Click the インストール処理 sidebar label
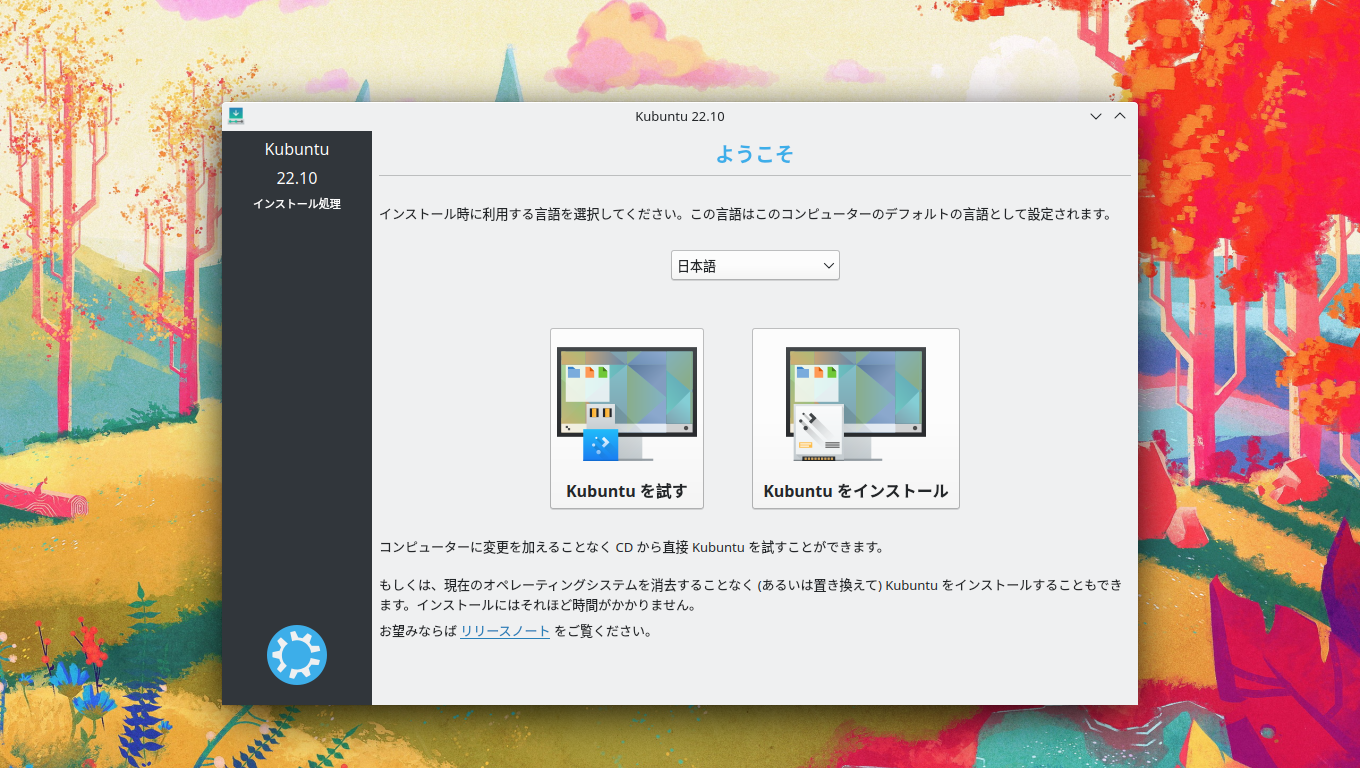 pos(297,204)
